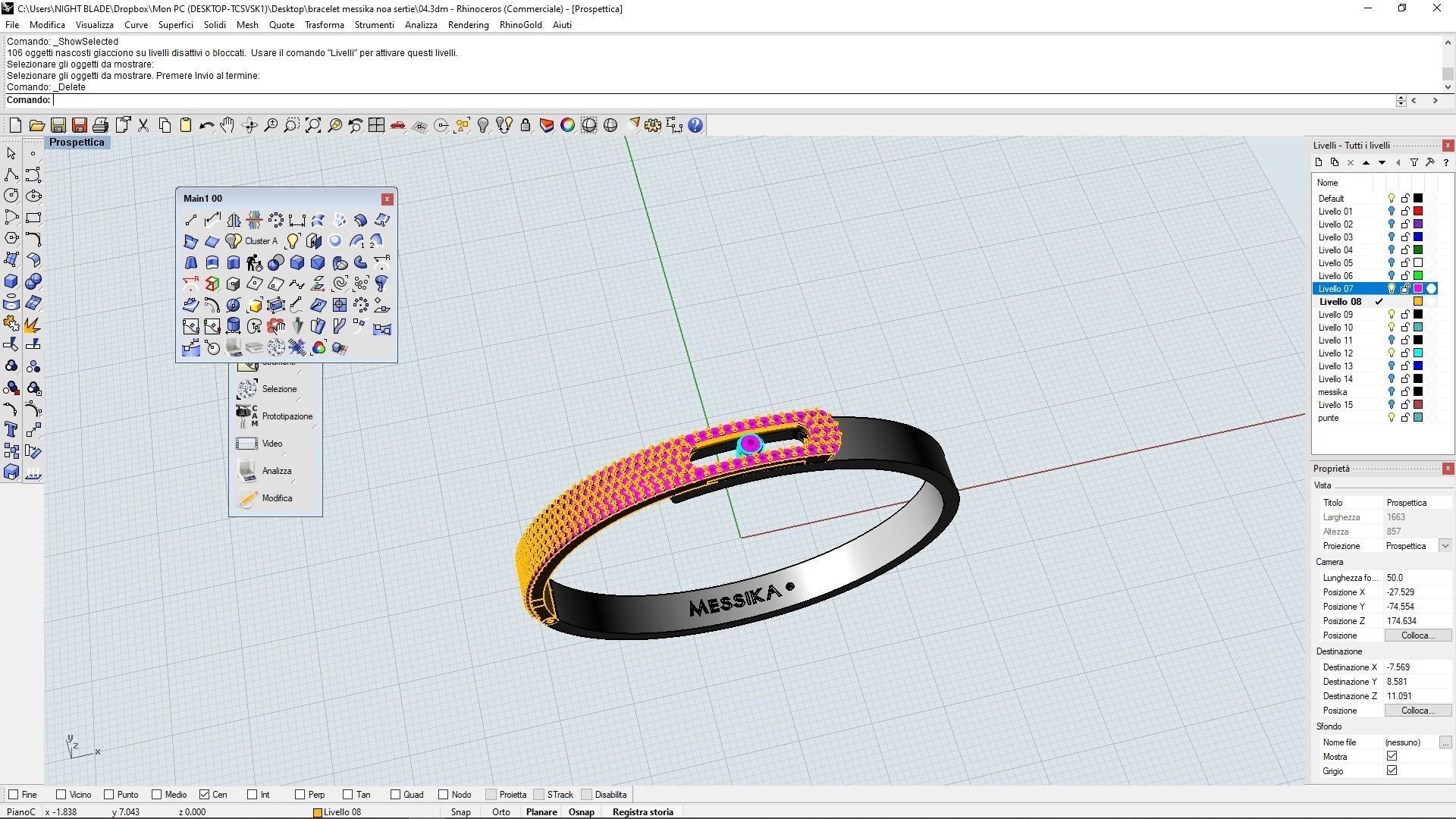Screen dimensions: 1456x819
Task: Click the Cut scissors icon
Action: (x=143, y=125)
